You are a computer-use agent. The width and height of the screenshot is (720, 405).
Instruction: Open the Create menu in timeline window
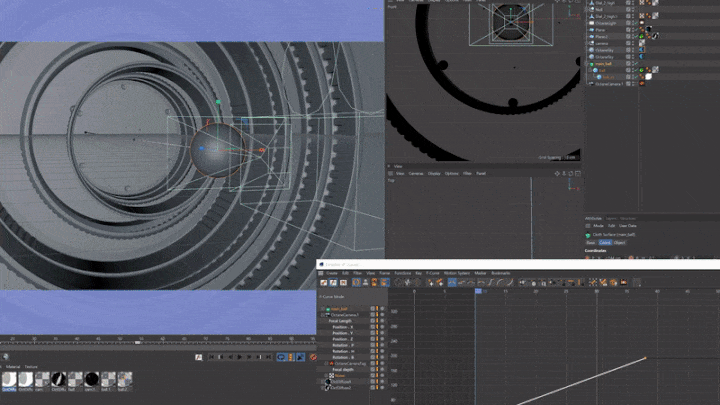click(x=332, y=273)
